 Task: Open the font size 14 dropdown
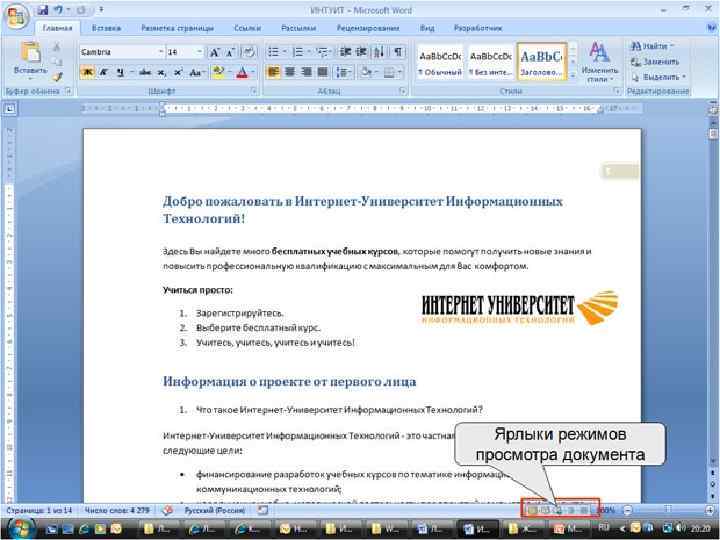pos(200,52)
